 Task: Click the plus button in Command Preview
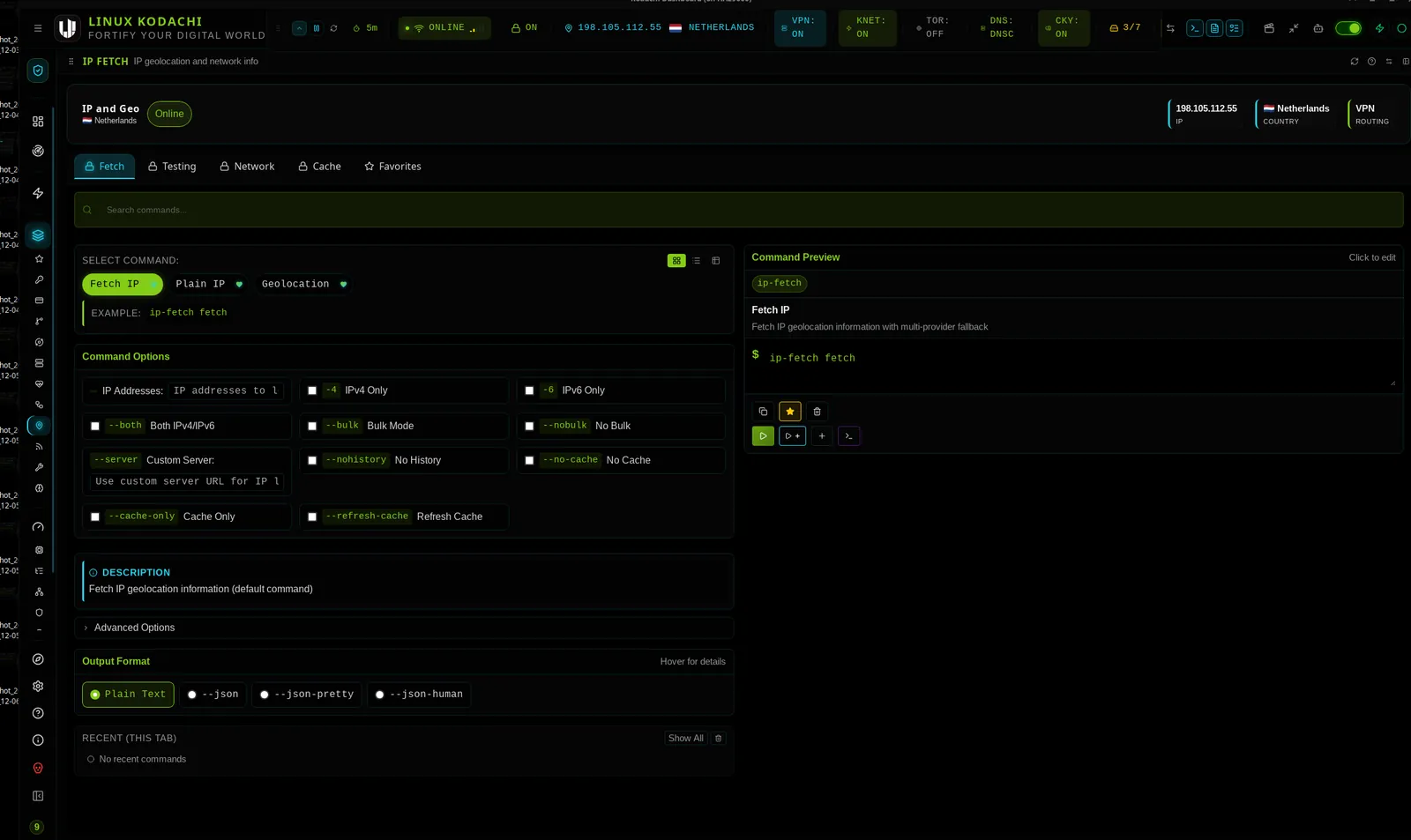[x=822, y=436]
